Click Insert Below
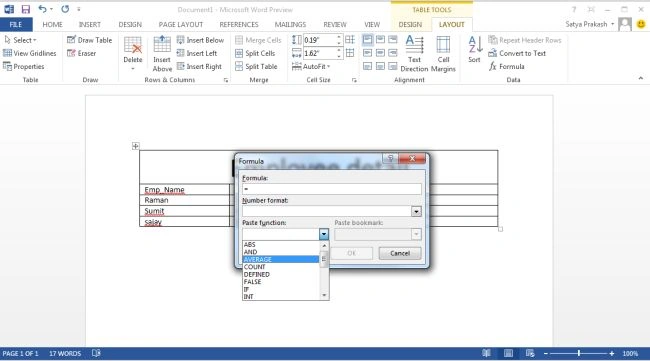Screen dimensions: 650x361 click(200, 40)
